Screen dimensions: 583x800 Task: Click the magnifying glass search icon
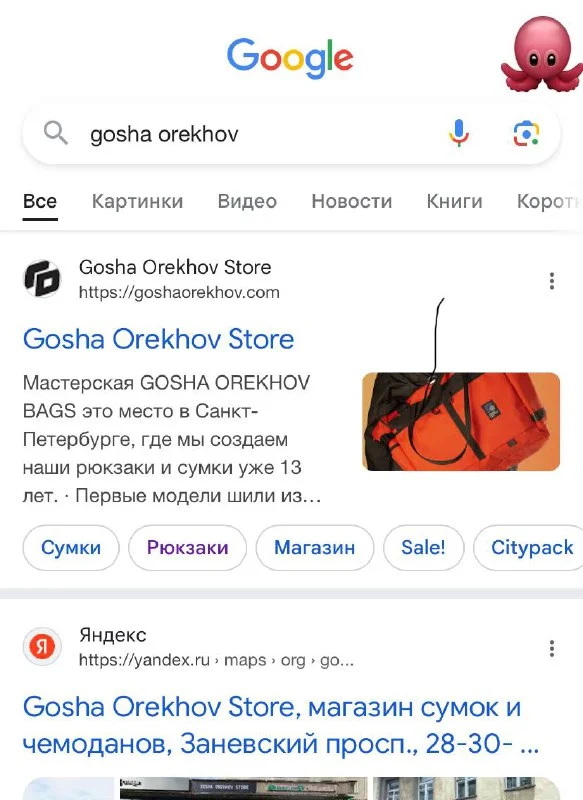pyautogui.click(x=56, y=134)
